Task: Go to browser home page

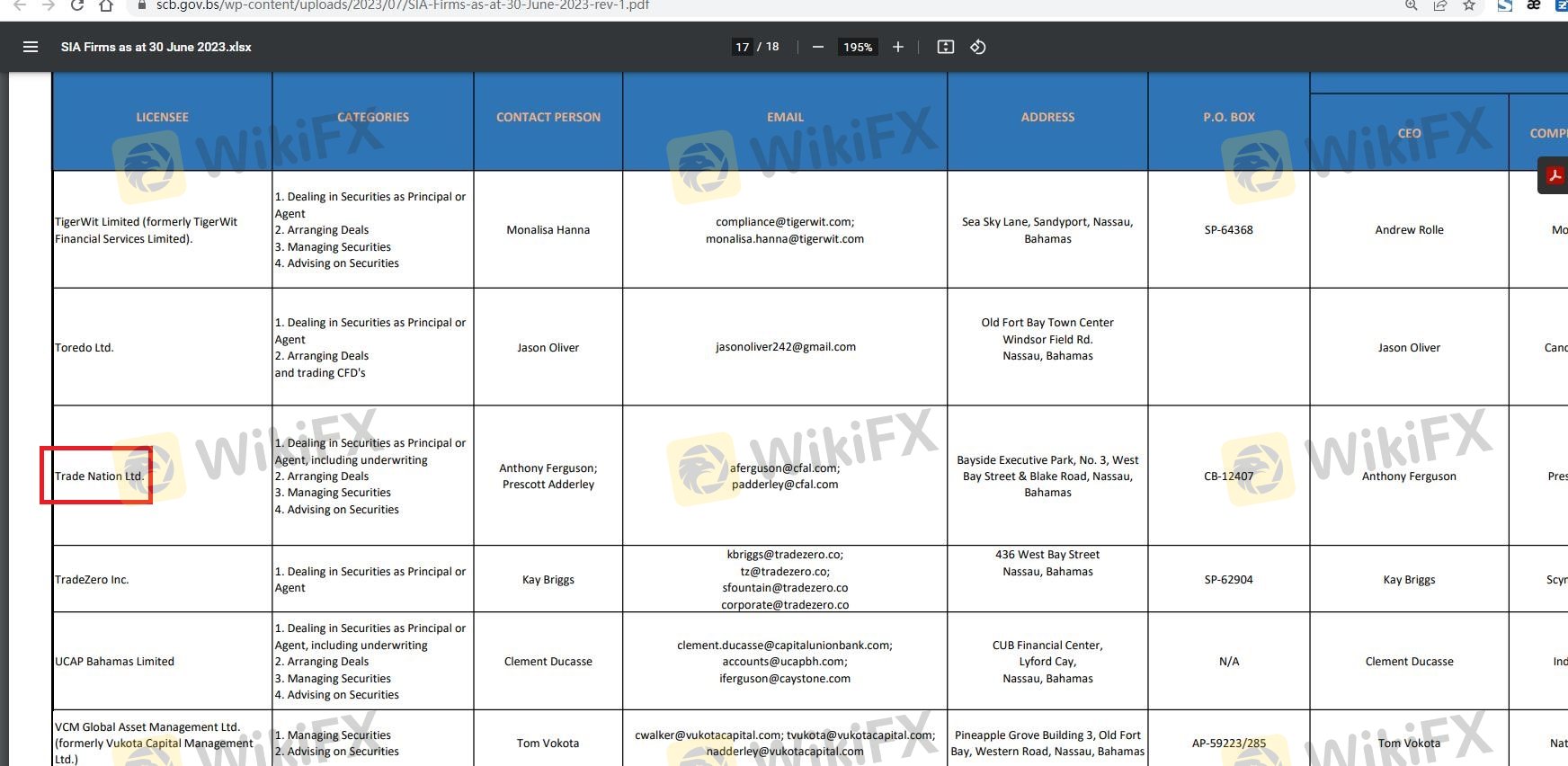Action: (x=106, y=5)
